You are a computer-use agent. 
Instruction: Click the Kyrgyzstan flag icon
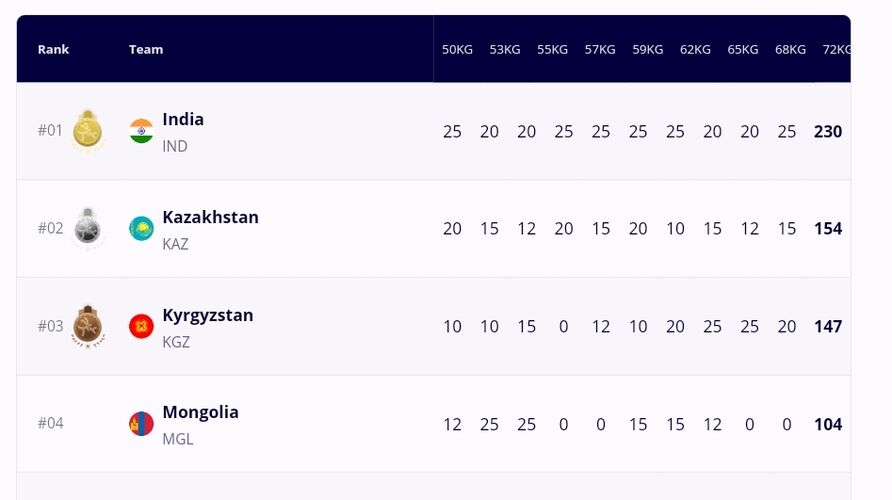tap(141, 327)
